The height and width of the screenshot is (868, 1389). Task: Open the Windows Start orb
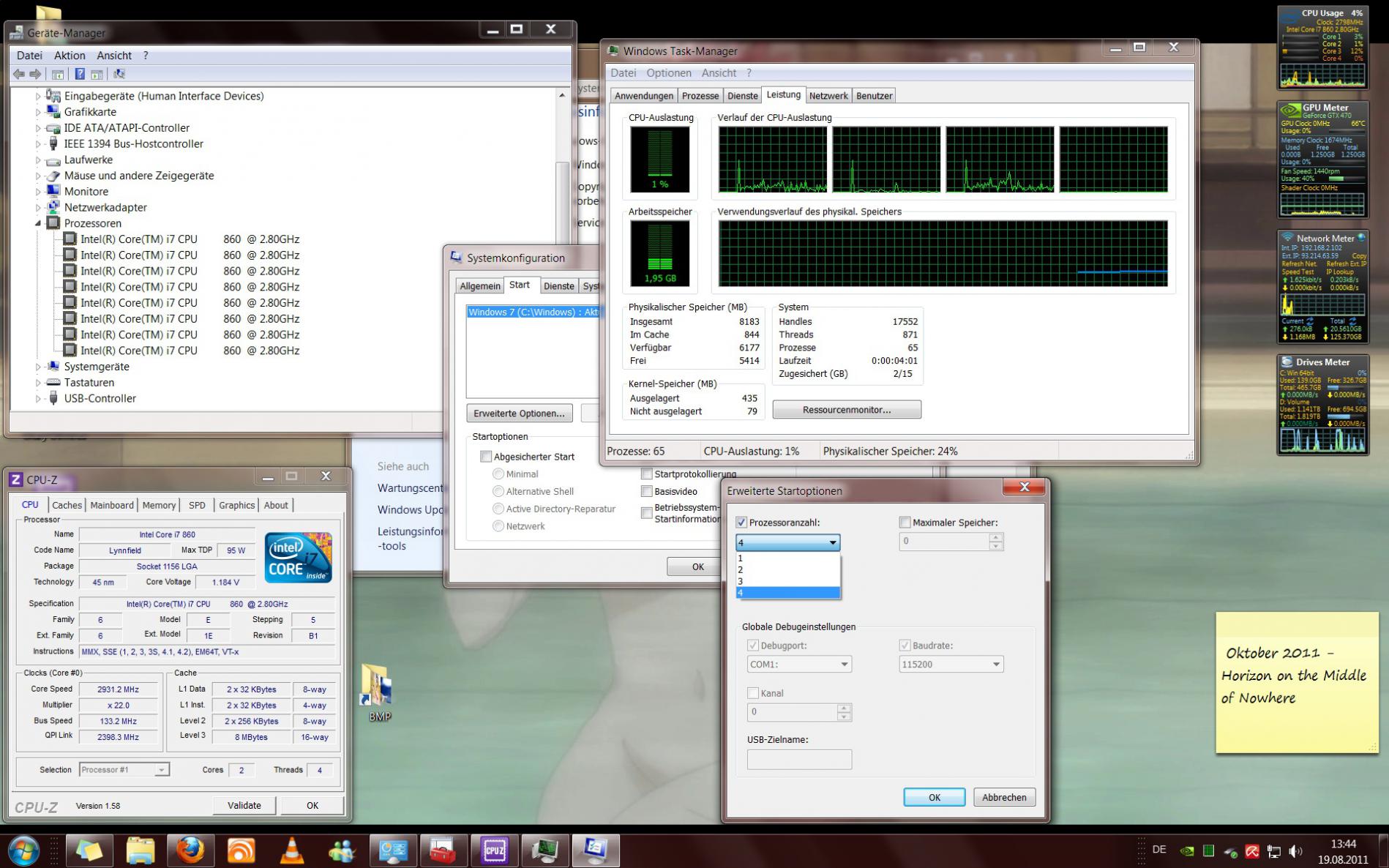click(x=23, y=850)
